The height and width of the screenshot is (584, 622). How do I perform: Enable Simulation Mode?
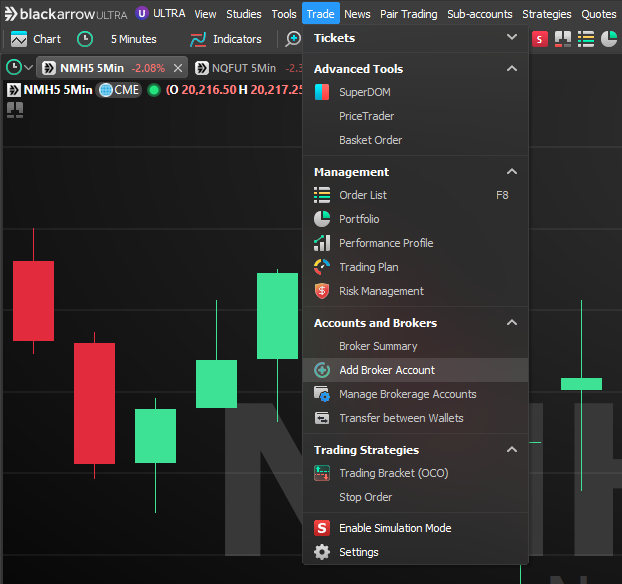point(394,528)
